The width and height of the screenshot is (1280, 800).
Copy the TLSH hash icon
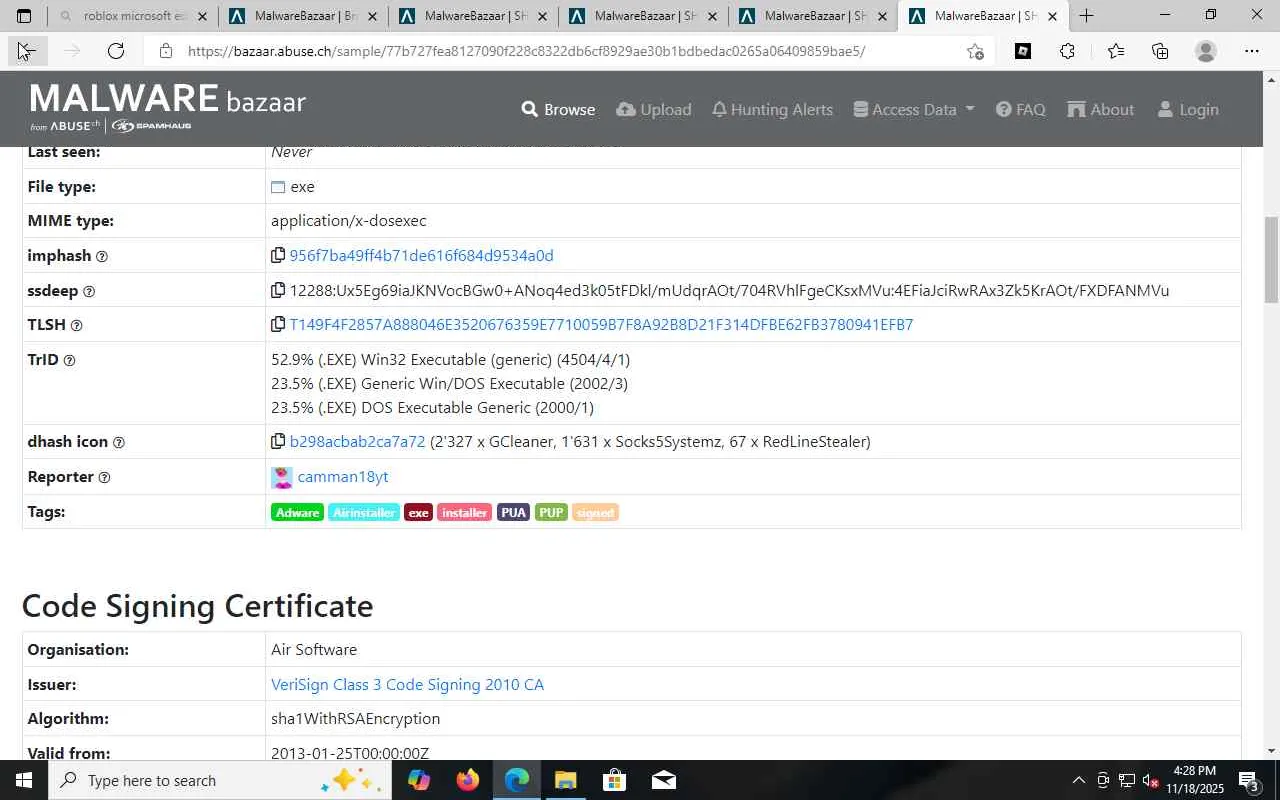pyautogui.click(x=278, y=324)
